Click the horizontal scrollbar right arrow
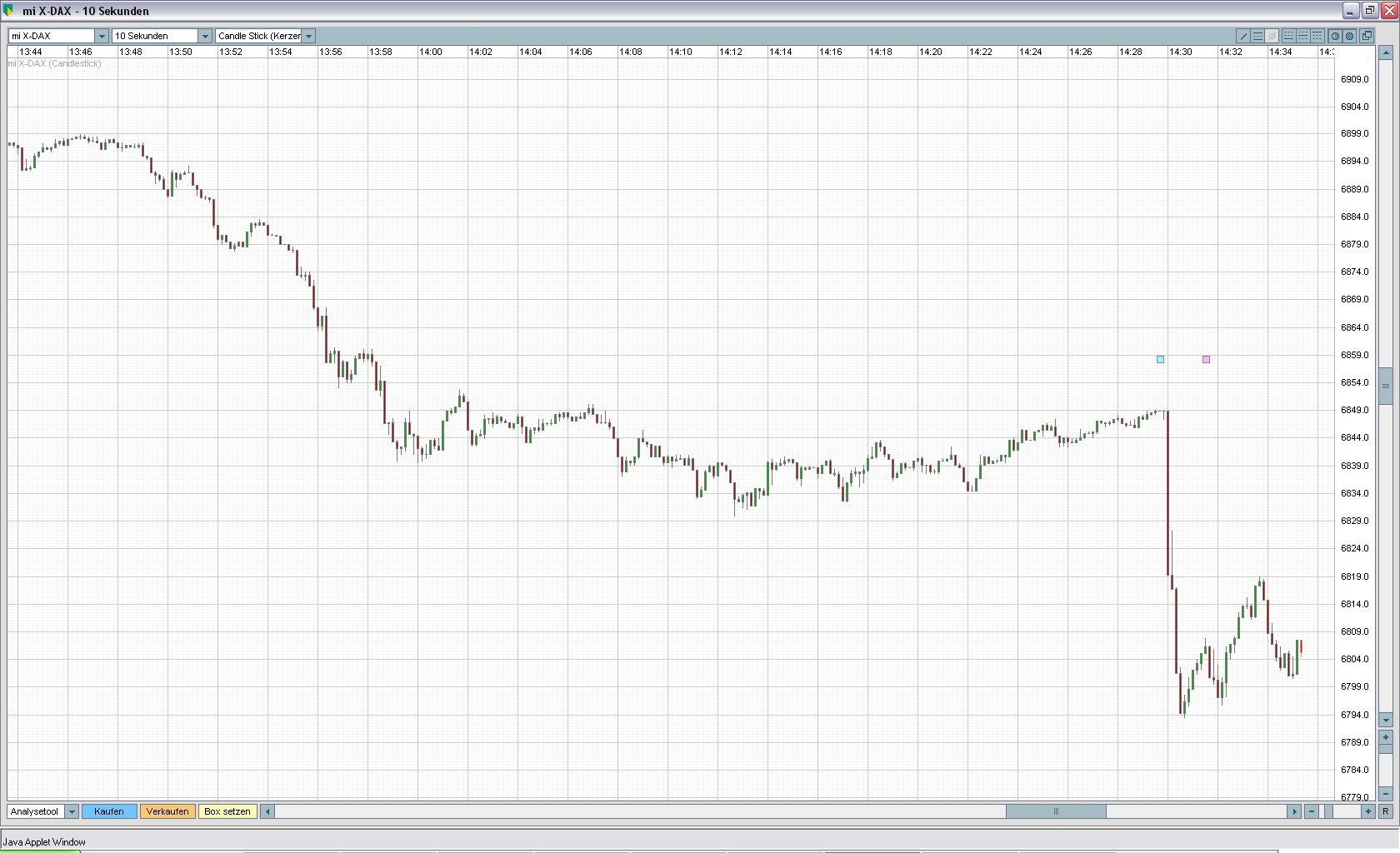 coord(1294,811)
